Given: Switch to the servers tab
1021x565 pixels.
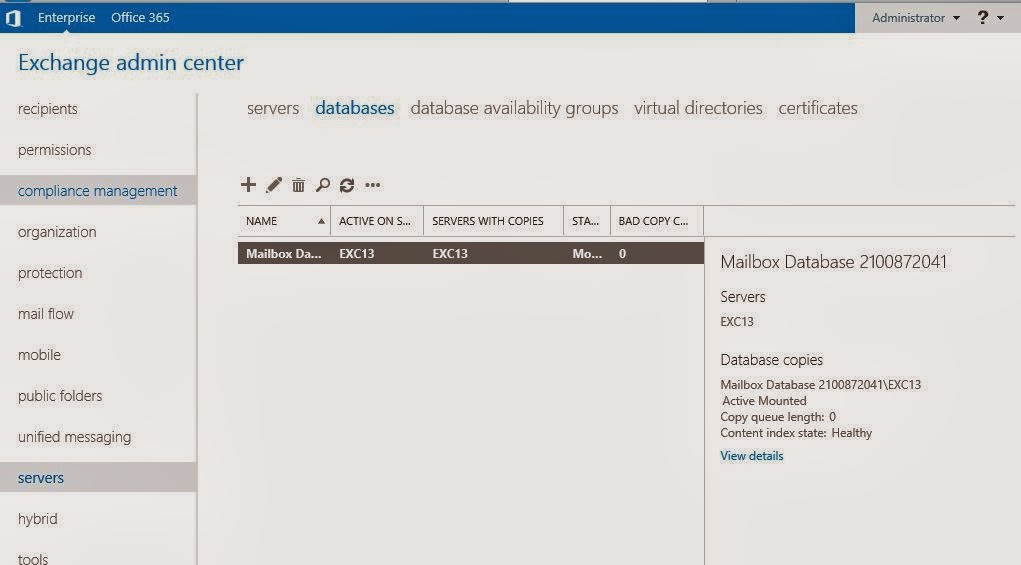Looking at the screenshot, I should (x=273, y=108).
